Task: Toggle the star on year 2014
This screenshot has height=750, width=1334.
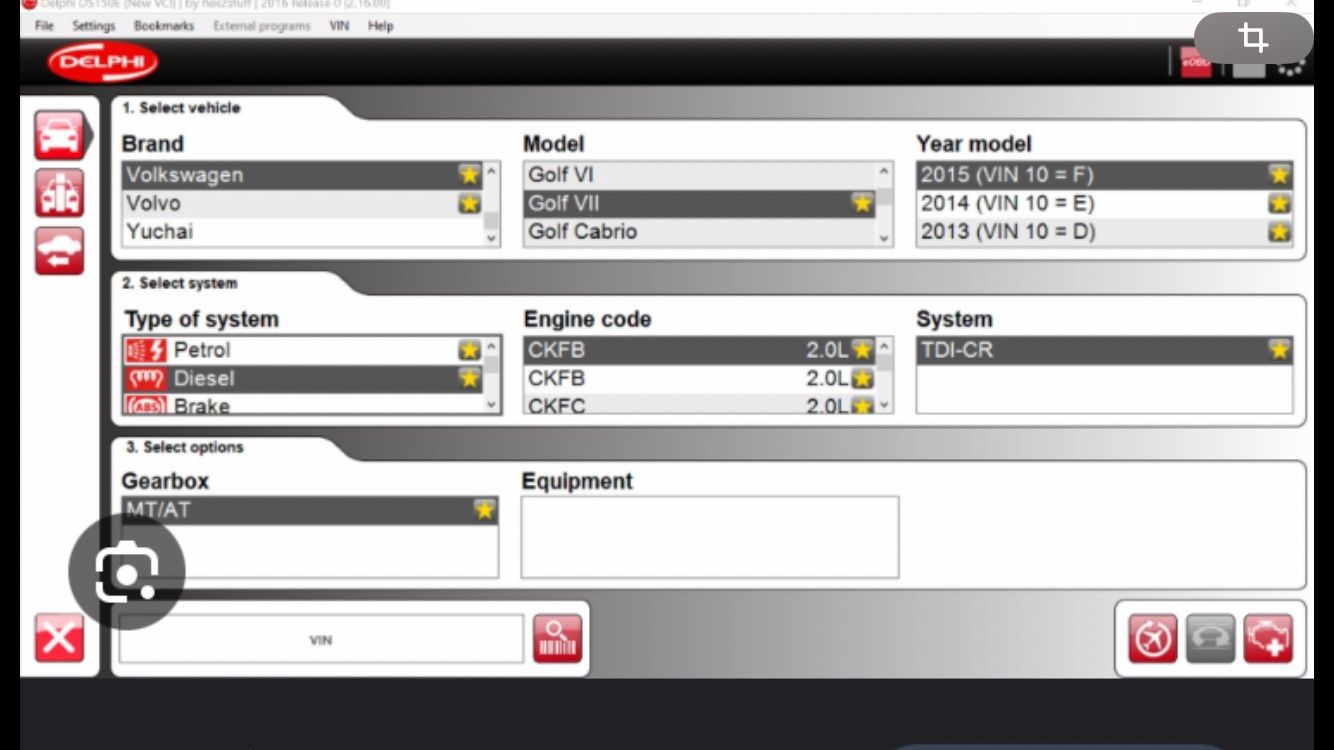Action: pyautogui.click(x=1279, y=204)
